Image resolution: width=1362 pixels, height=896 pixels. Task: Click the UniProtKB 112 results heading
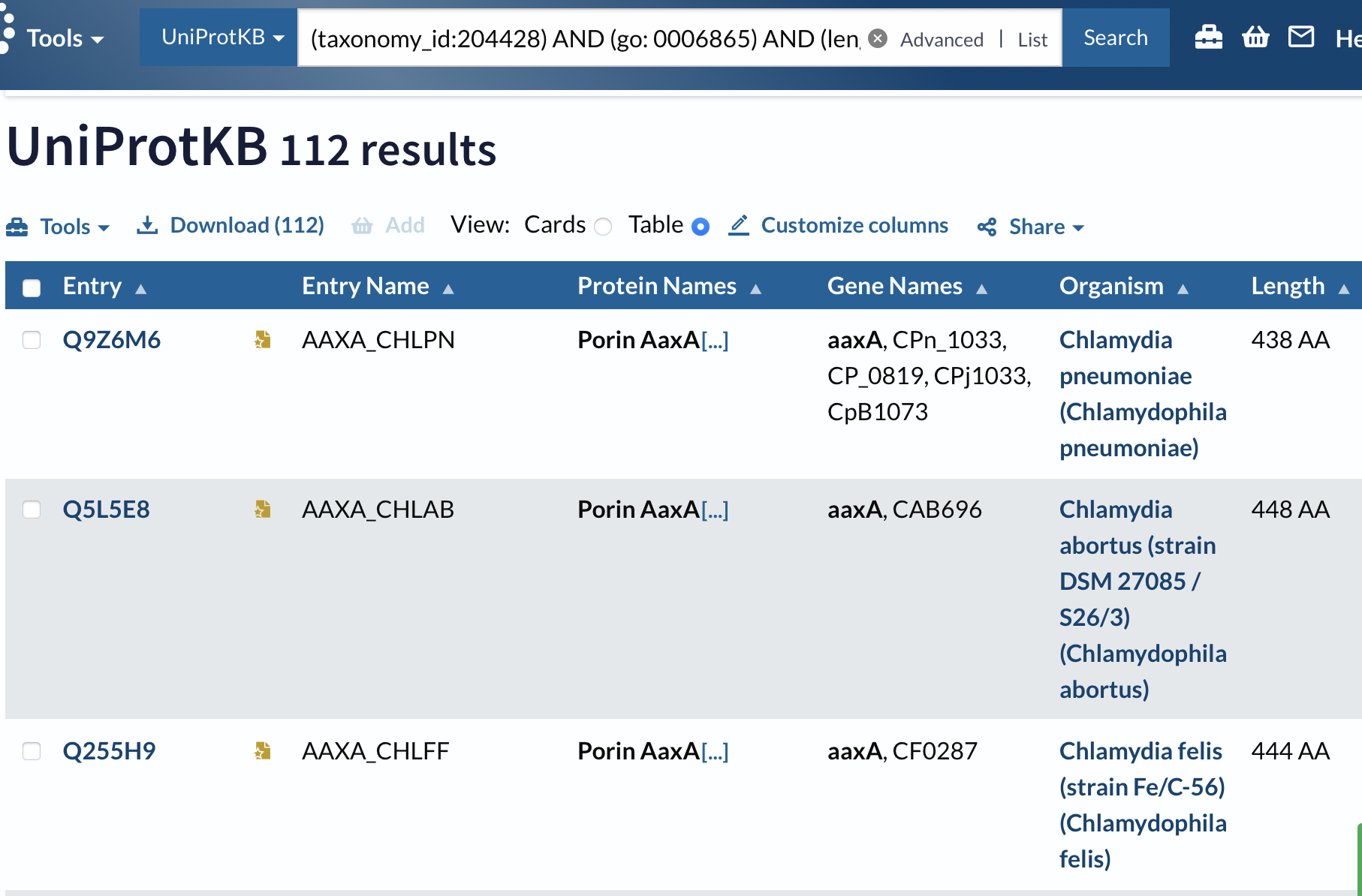click(x=252, y=147)
